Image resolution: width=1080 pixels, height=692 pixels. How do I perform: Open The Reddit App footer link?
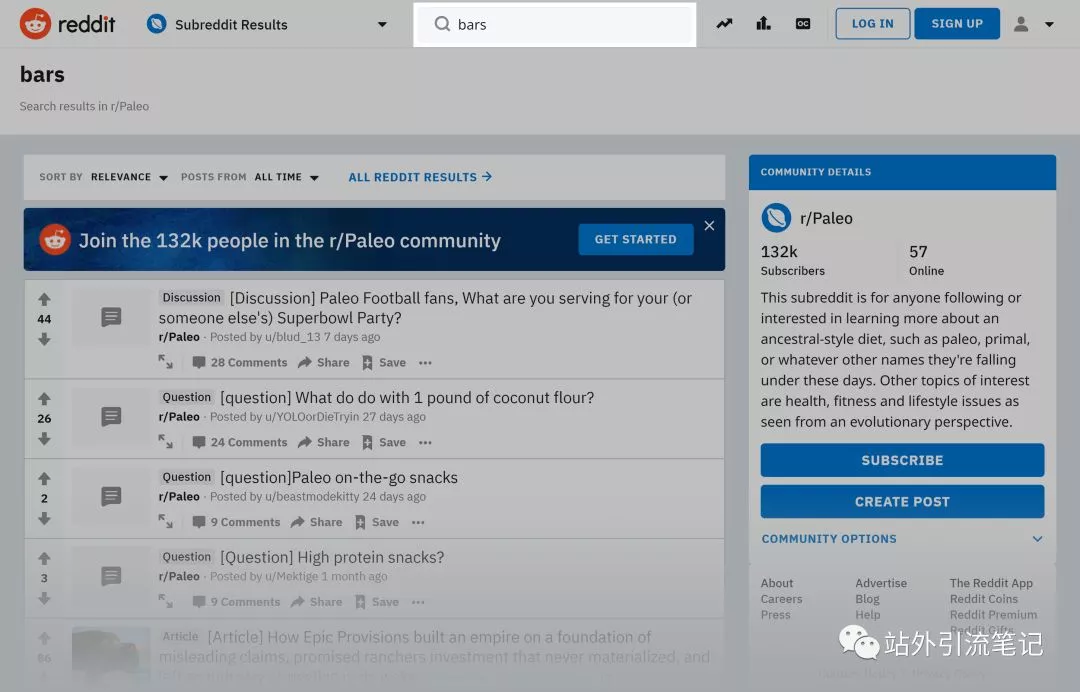click(991, 583)
